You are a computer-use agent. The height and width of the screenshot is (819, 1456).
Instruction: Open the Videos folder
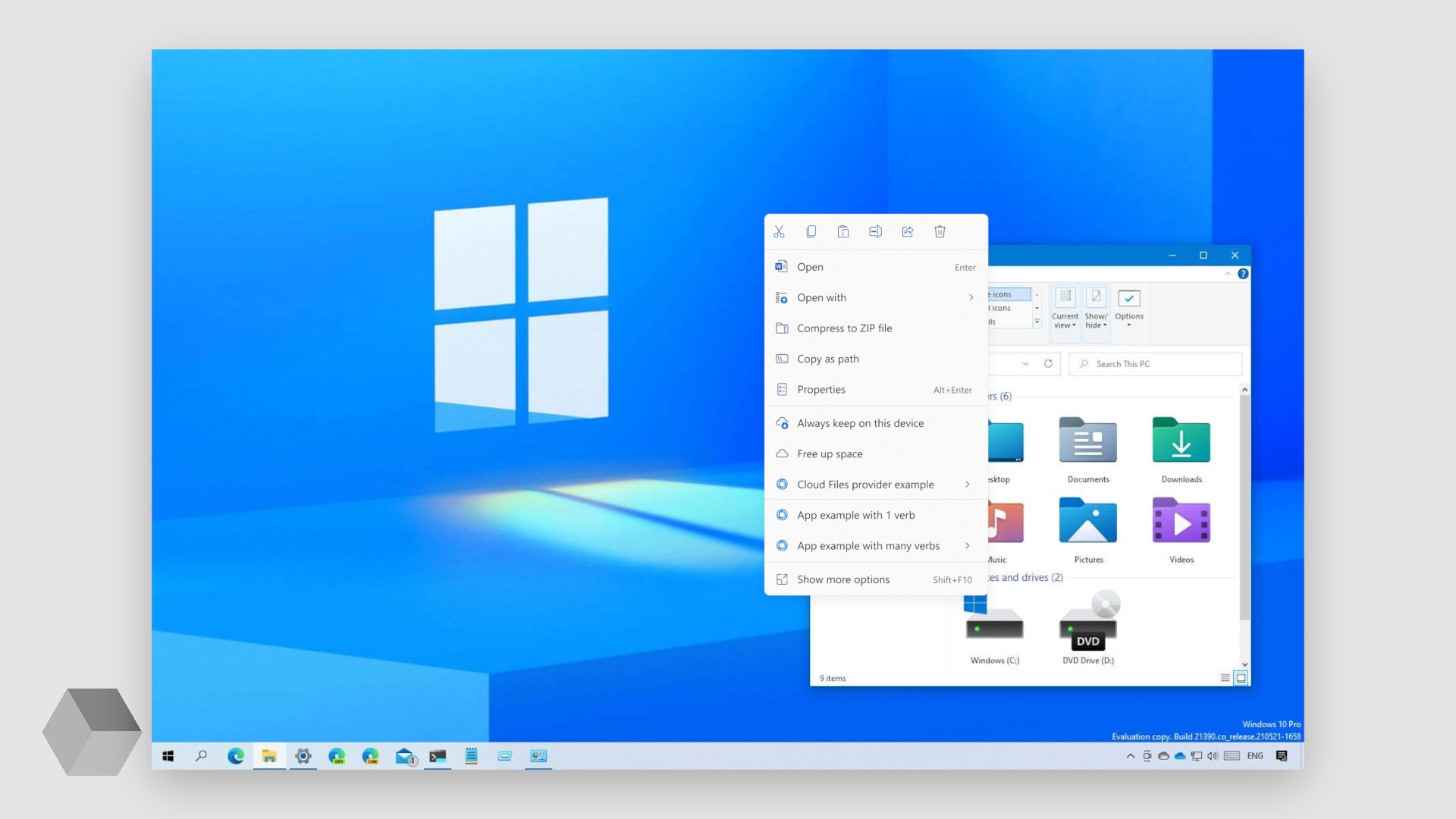point(1181,530)
